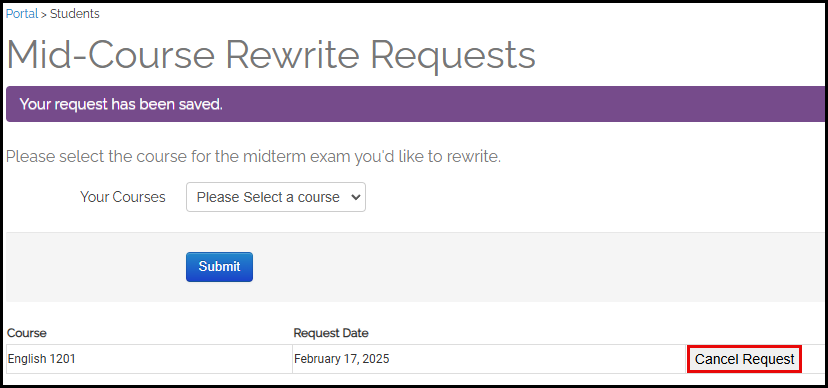Click the breadcrumb separator after Portal
The height and width of the screenshot is (388, 828).
point(44,14)
